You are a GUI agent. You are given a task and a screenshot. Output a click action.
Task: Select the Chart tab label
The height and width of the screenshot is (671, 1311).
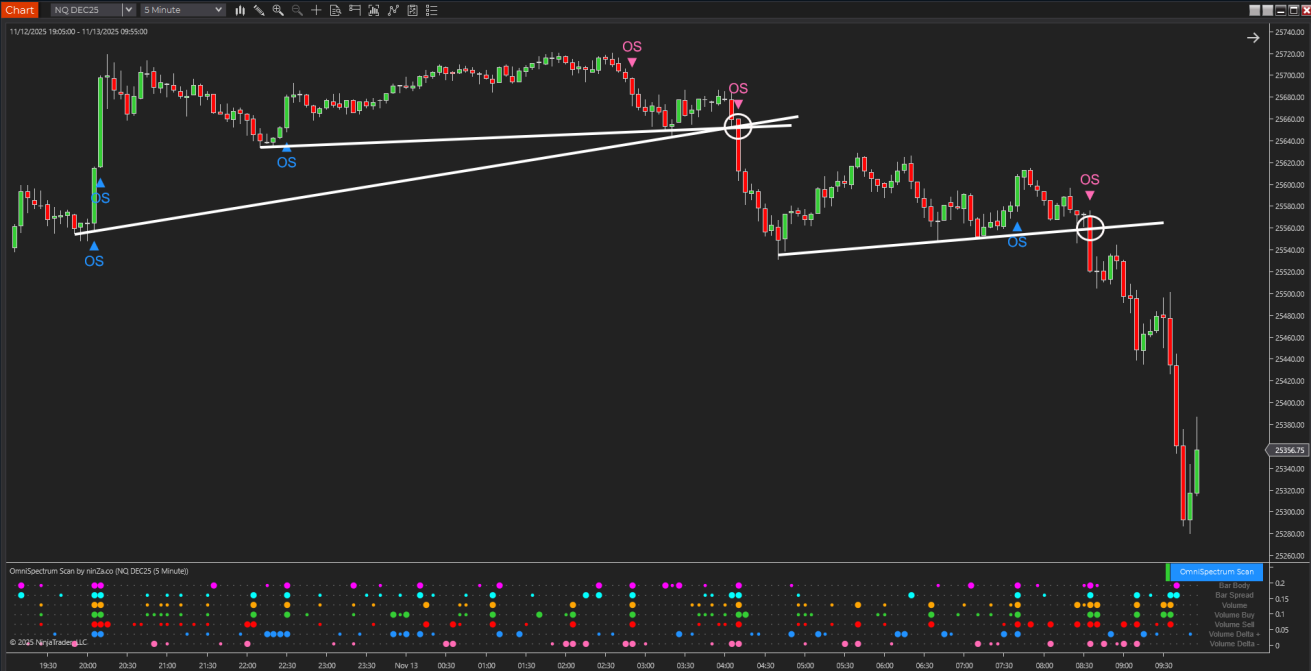coord(19,10)
